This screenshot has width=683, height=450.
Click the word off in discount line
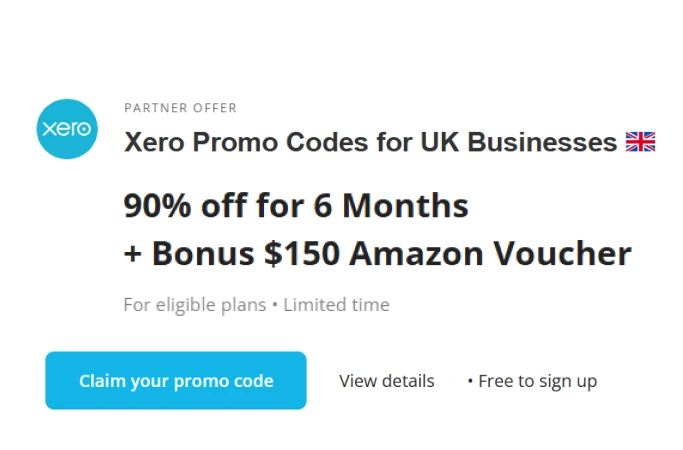click(x=226, y=205)
